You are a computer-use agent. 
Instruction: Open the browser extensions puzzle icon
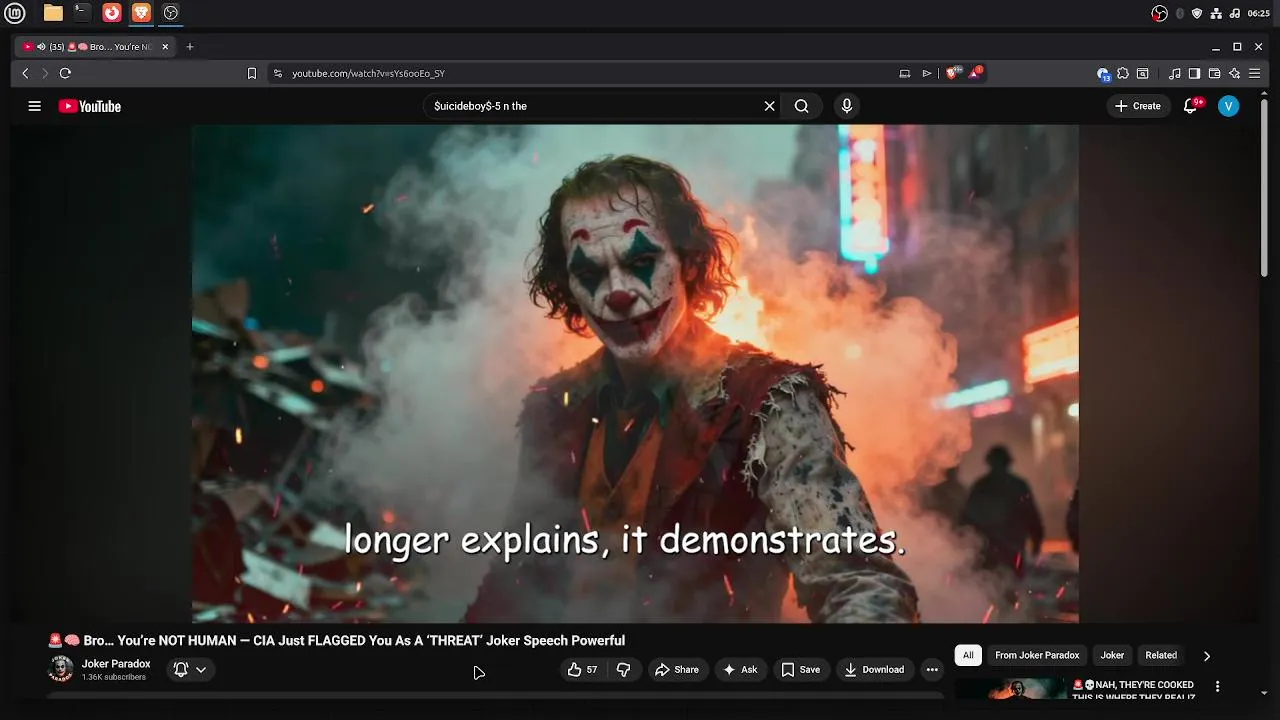pyautogui.click(x=1123, y=73)
